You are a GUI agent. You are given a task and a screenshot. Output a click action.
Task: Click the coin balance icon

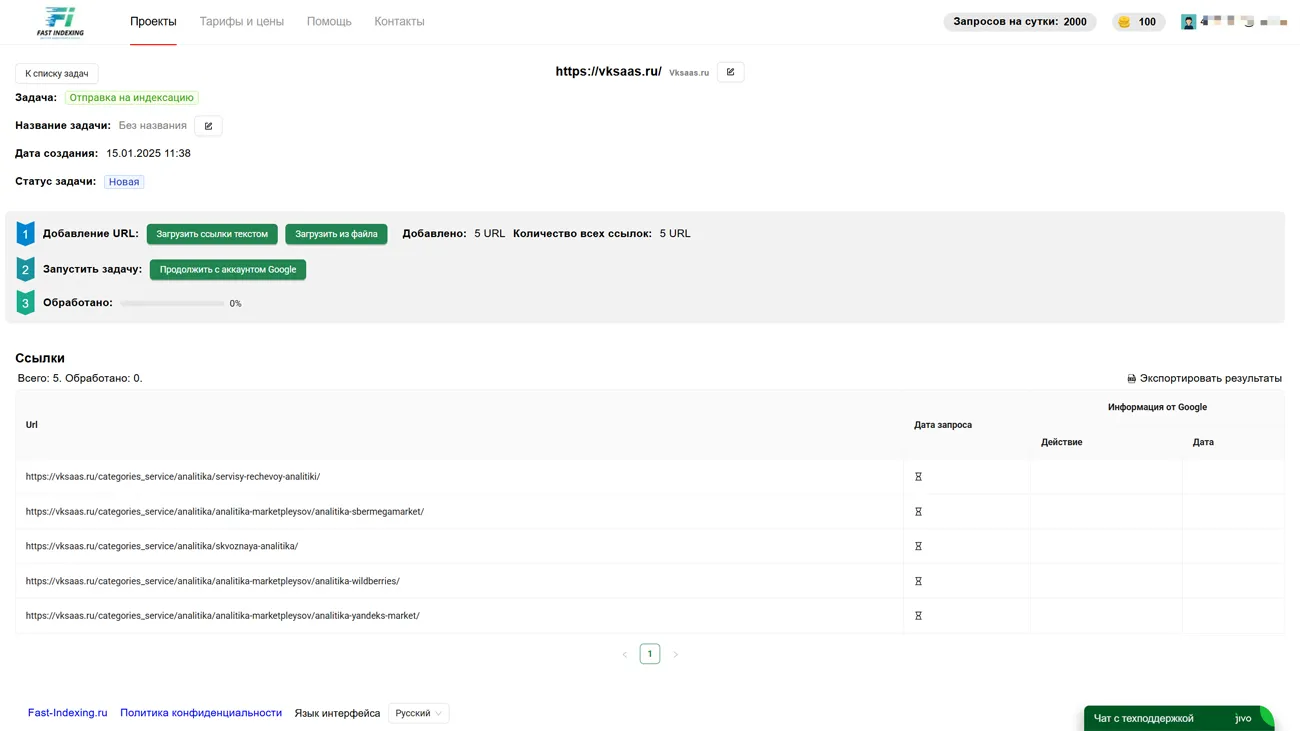(1124, 22)
